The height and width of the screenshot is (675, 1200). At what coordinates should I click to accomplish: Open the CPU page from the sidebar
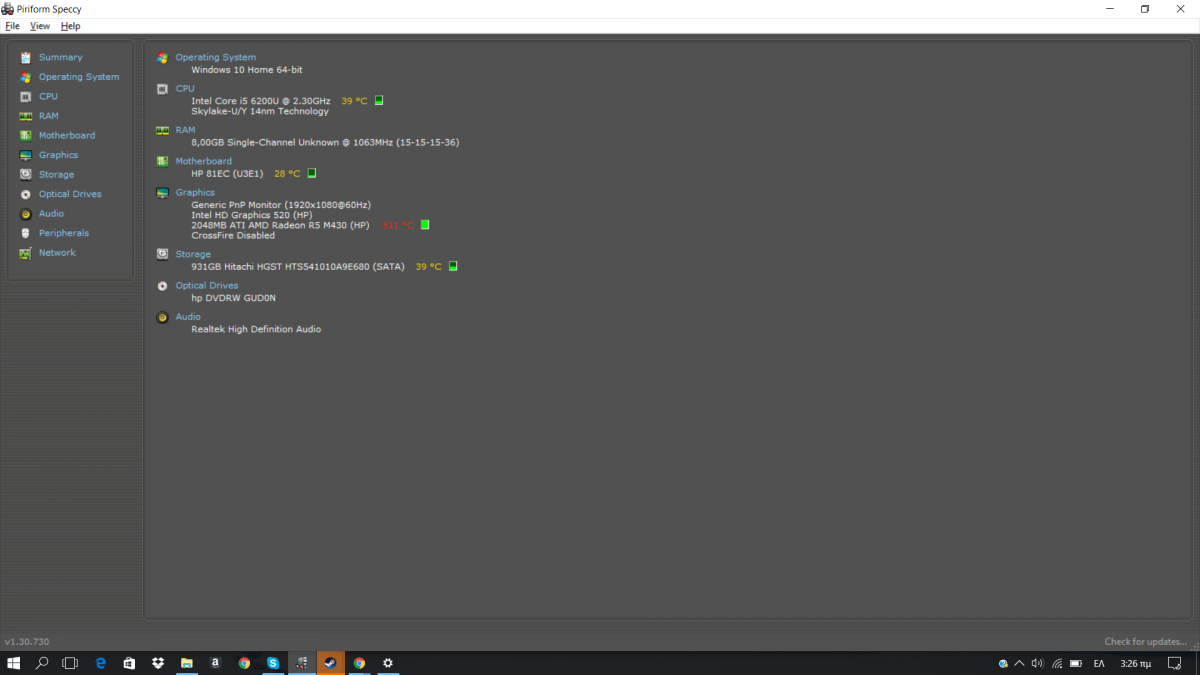[x=48, y=96]
